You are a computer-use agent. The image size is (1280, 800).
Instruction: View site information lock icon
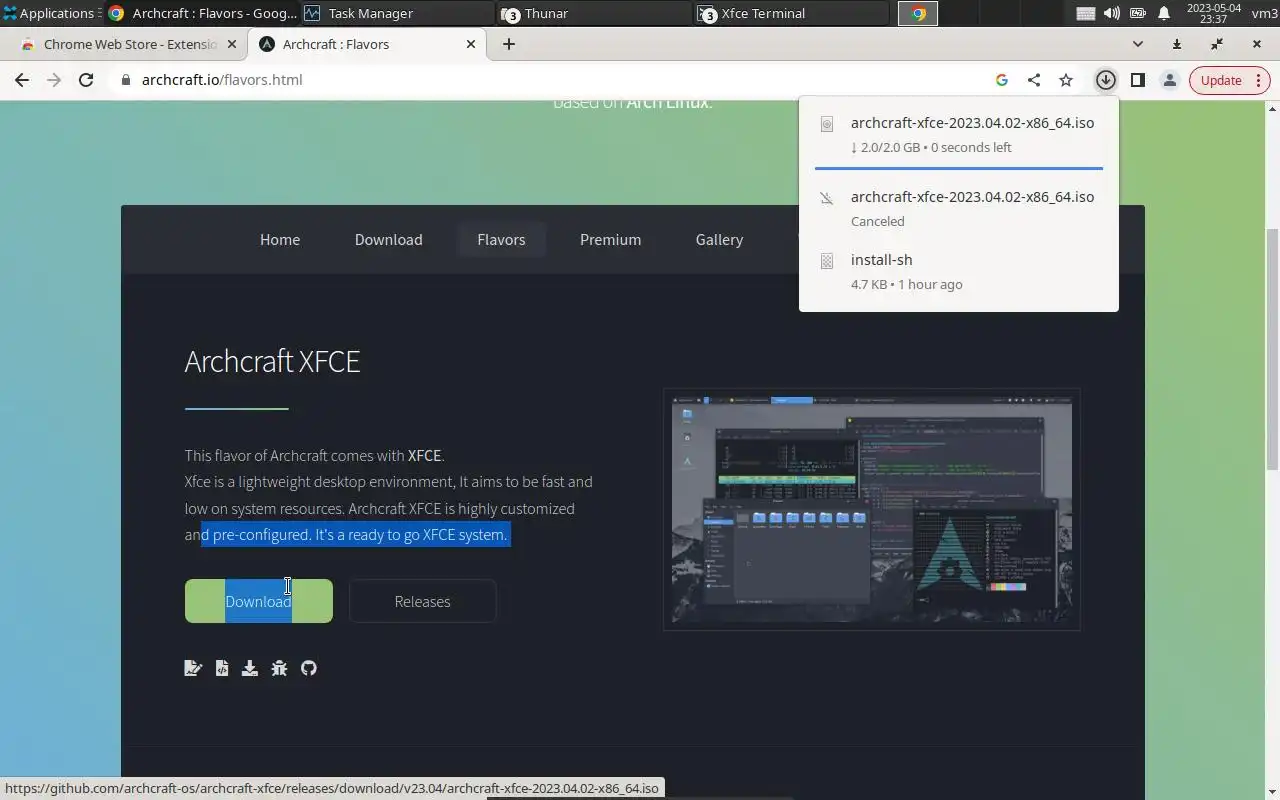click(x=126, y=80)
